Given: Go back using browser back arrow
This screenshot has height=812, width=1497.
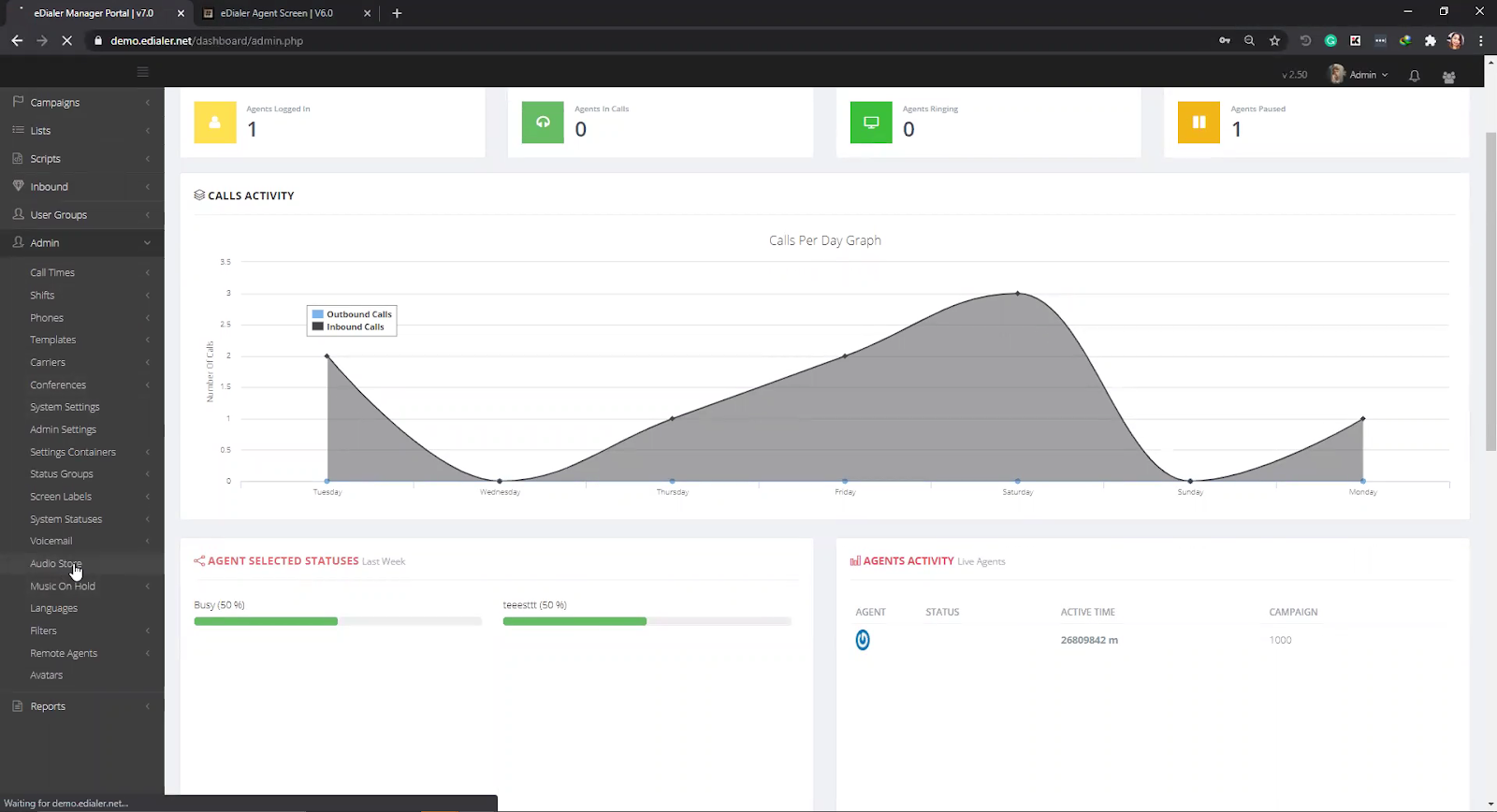Looking at the screenshot, I should (x=17, y=40).
